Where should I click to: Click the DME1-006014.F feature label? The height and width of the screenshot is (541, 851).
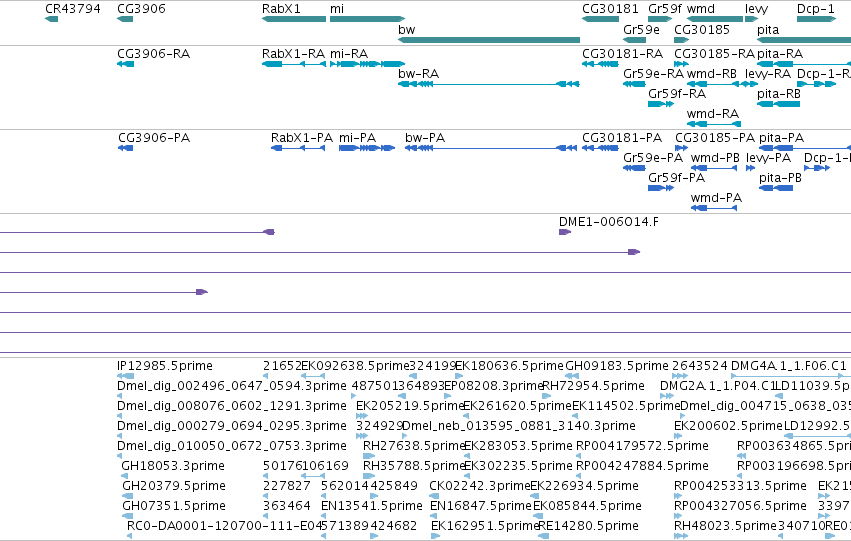click(609, 222)
